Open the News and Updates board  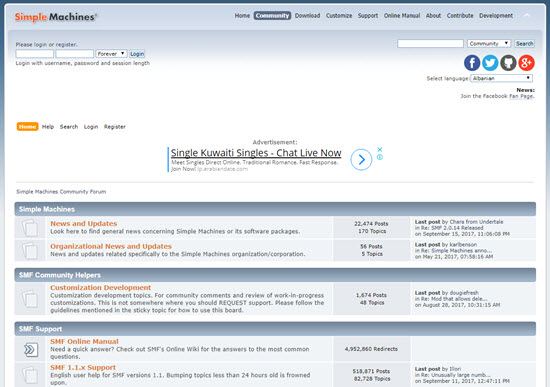(83, 223)
